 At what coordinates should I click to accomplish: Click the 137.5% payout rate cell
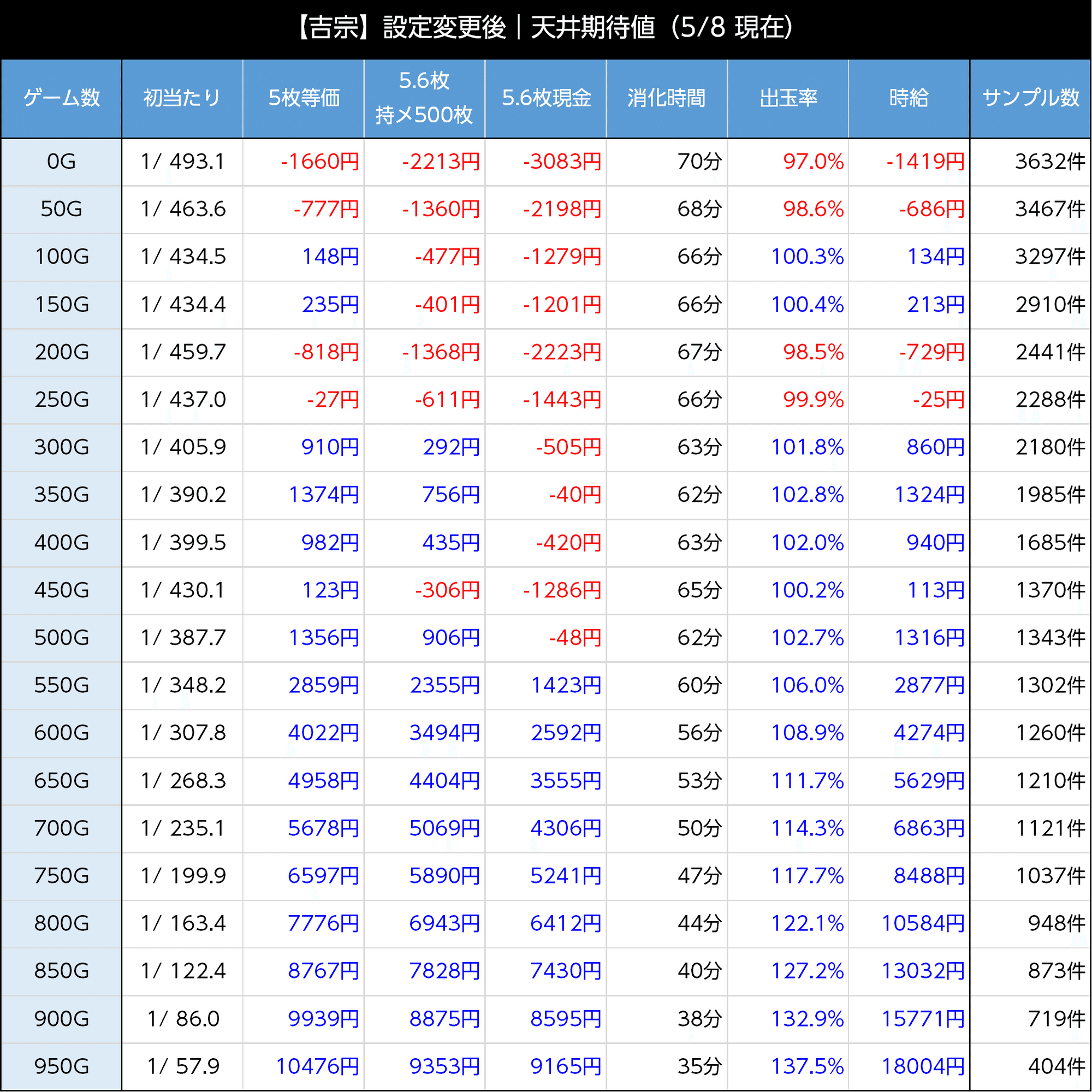(x=807, y=1066)
